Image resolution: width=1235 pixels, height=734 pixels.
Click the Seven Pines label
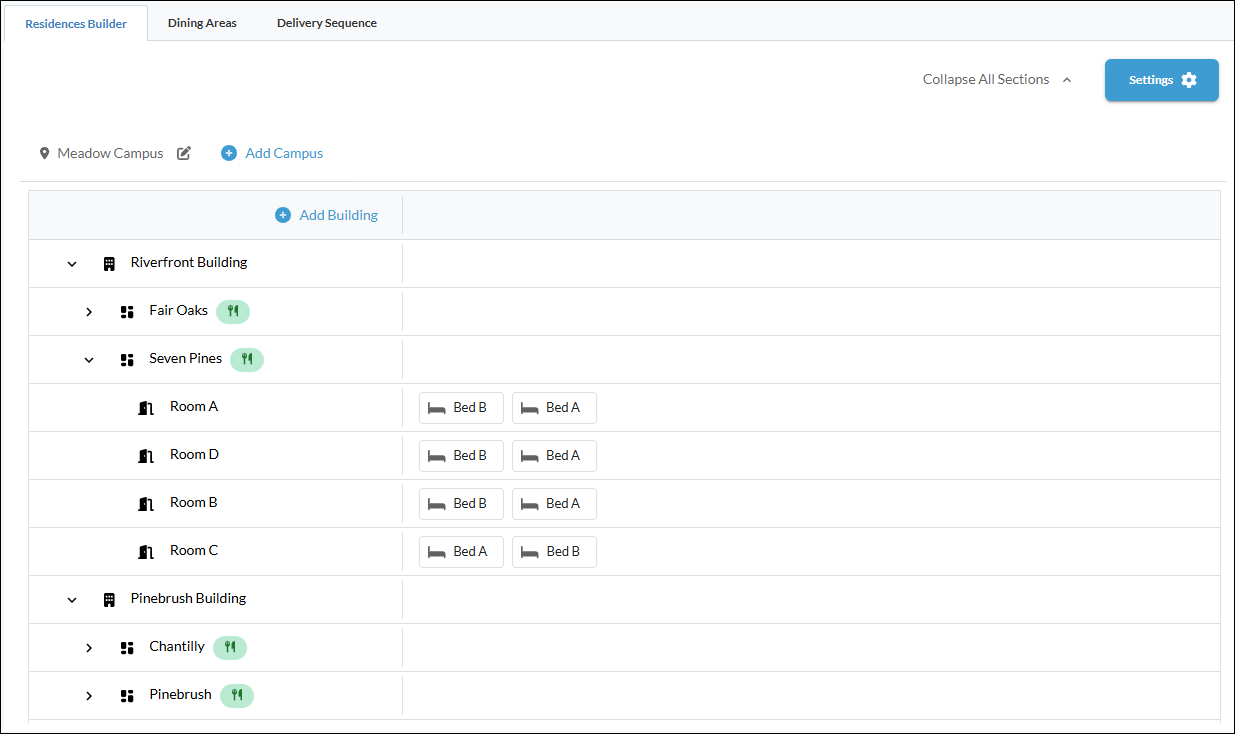pyautogui.click(x=186, y=359)
